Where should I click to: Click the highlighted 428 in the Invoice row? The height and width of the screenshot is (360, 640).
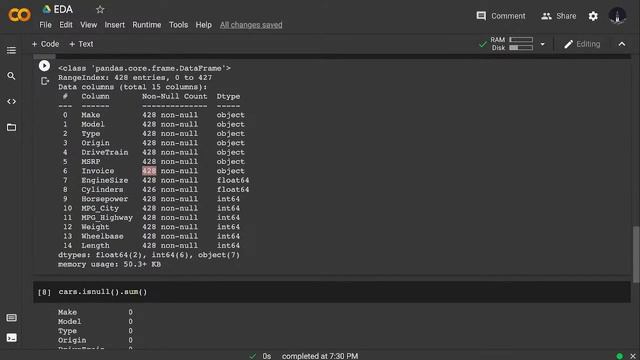pos(149,171)
